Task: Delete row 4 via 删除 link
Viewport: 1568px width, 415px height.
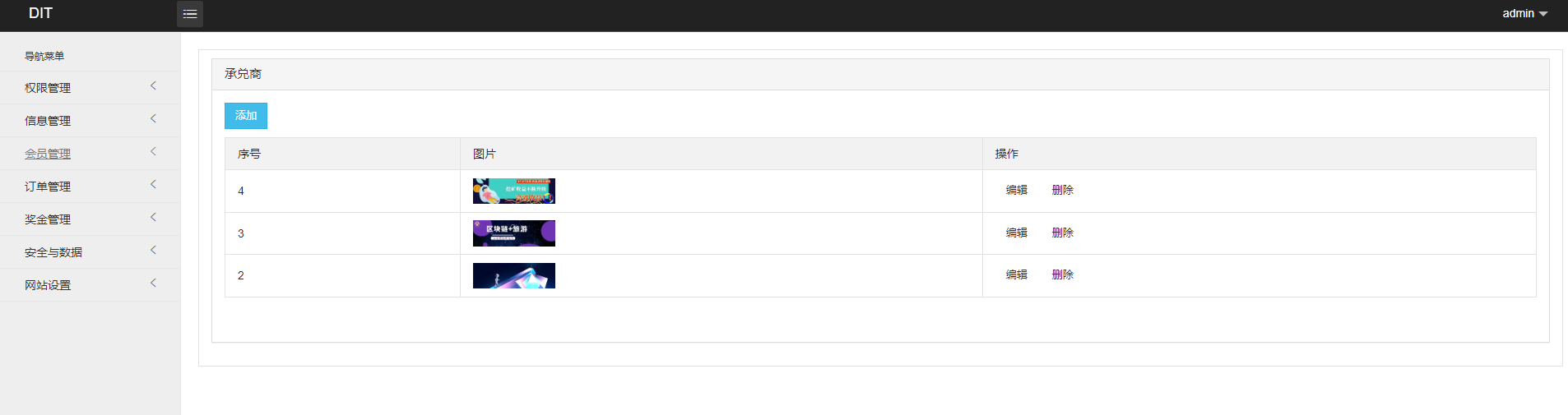Action: [1063, 190]
